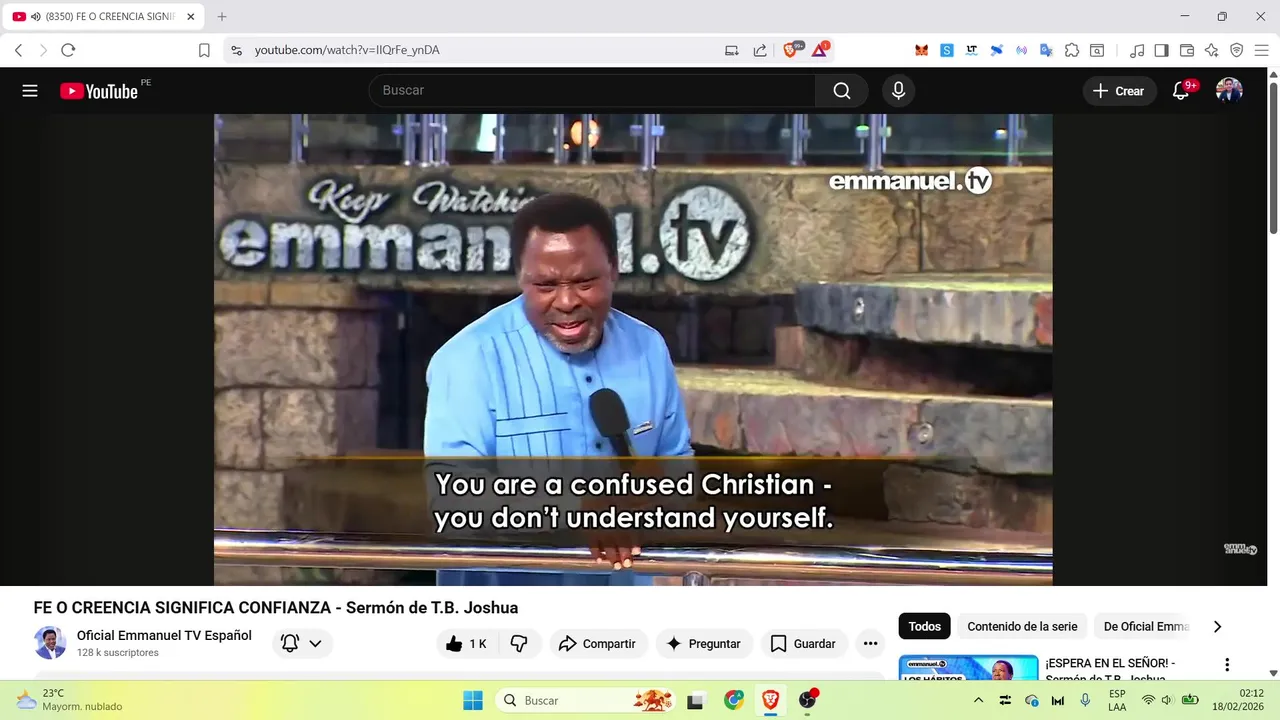Image resolution: width=1280 pixels, height=720 pixels.
Task: Open MetaMask fox extension
Action: (922, 50)
